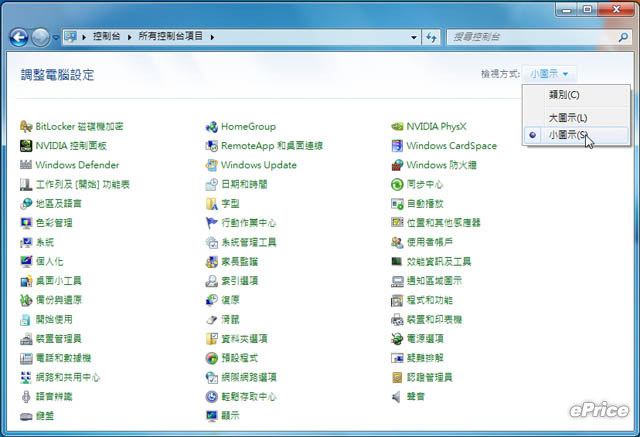The image size is (640, 437).
Task: Open the 桌面小工具 icon
Action: coord(26,281)
